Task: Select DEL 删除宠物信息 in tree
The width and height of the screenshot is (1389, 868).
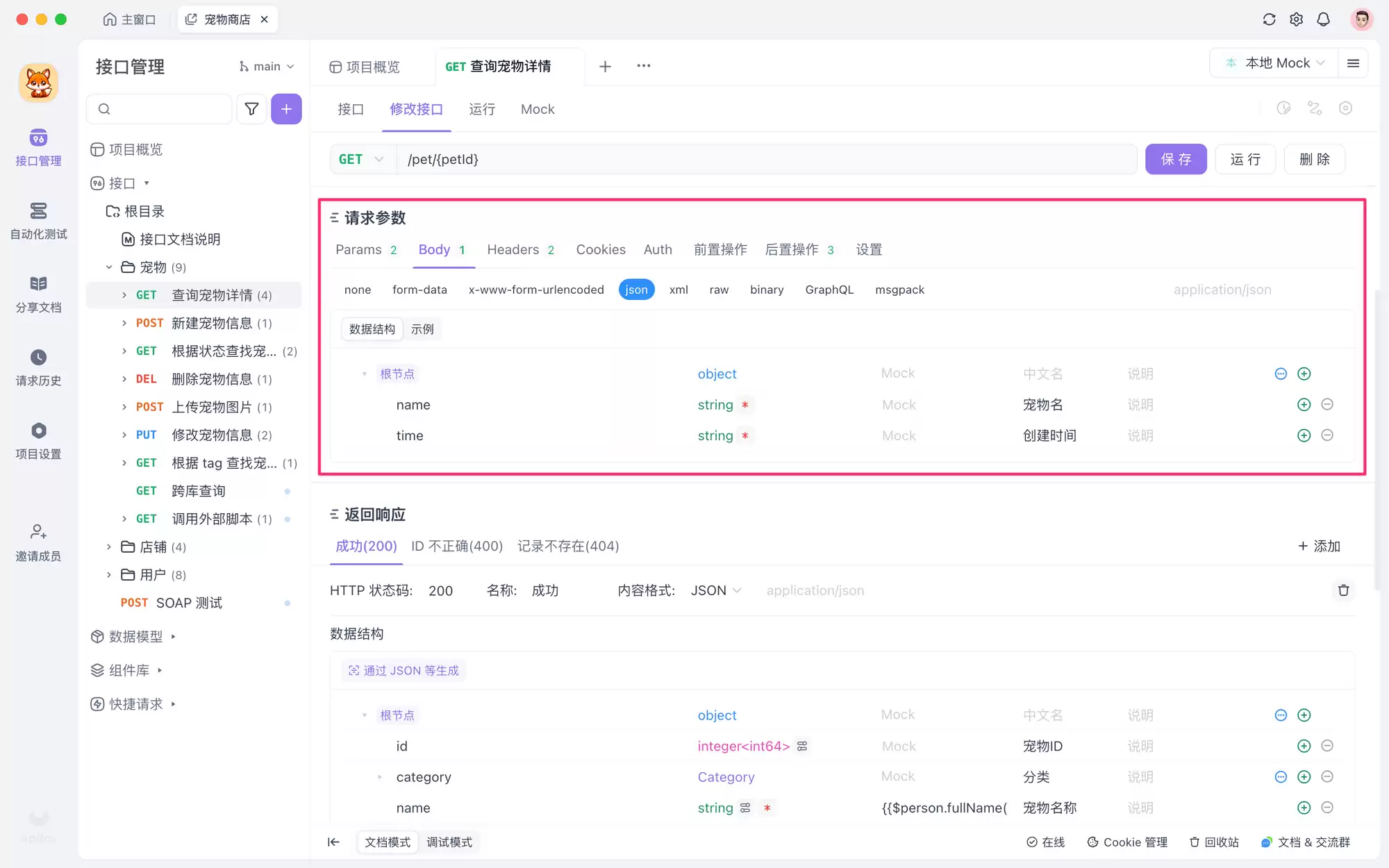Action: [194, 379]
